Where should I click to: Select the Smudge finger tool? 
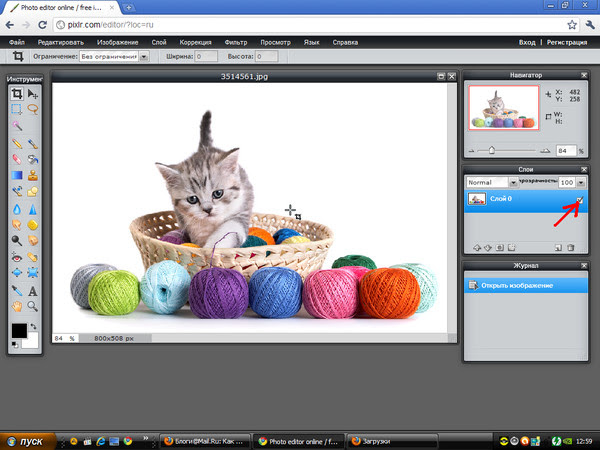tap(17, 225)
